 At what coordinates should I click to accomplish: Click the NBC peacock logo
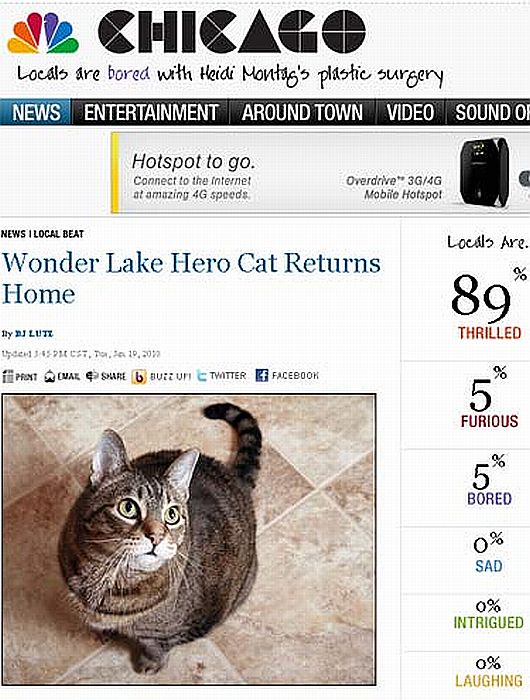43,33
